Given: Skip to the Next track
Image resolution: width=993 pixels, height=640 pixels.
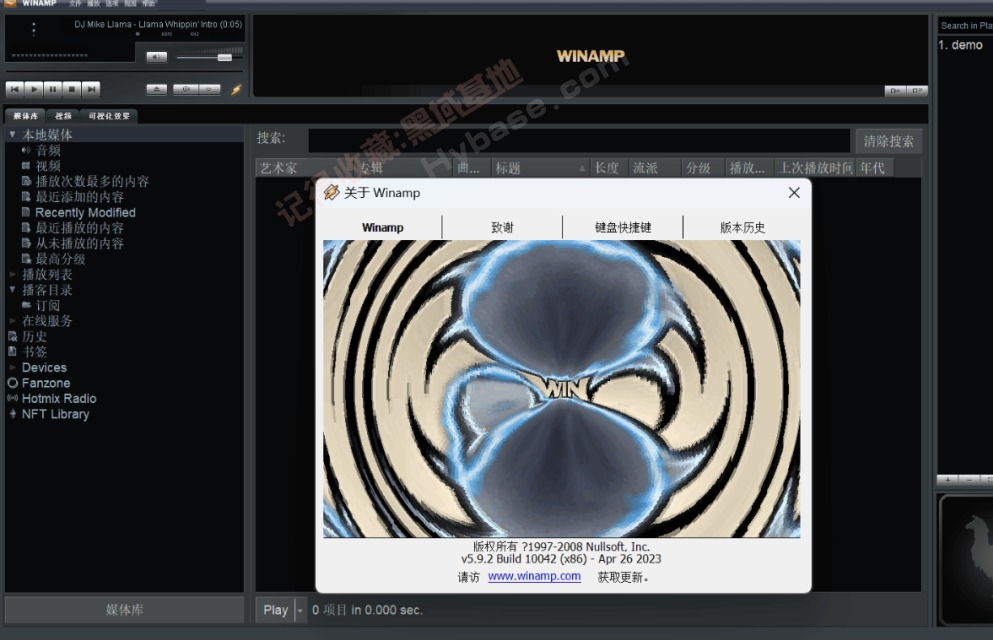Looking at the screenshot, I should [x=91, y=89].
